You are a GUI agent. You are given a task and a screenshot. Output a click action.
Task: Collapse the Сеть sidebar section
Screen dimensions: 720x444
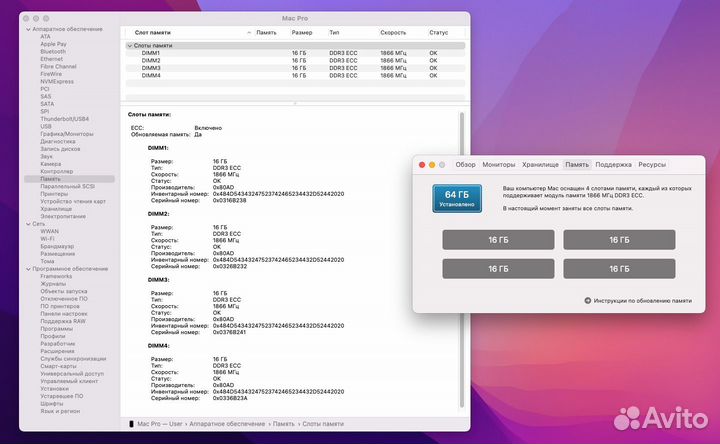28,224
